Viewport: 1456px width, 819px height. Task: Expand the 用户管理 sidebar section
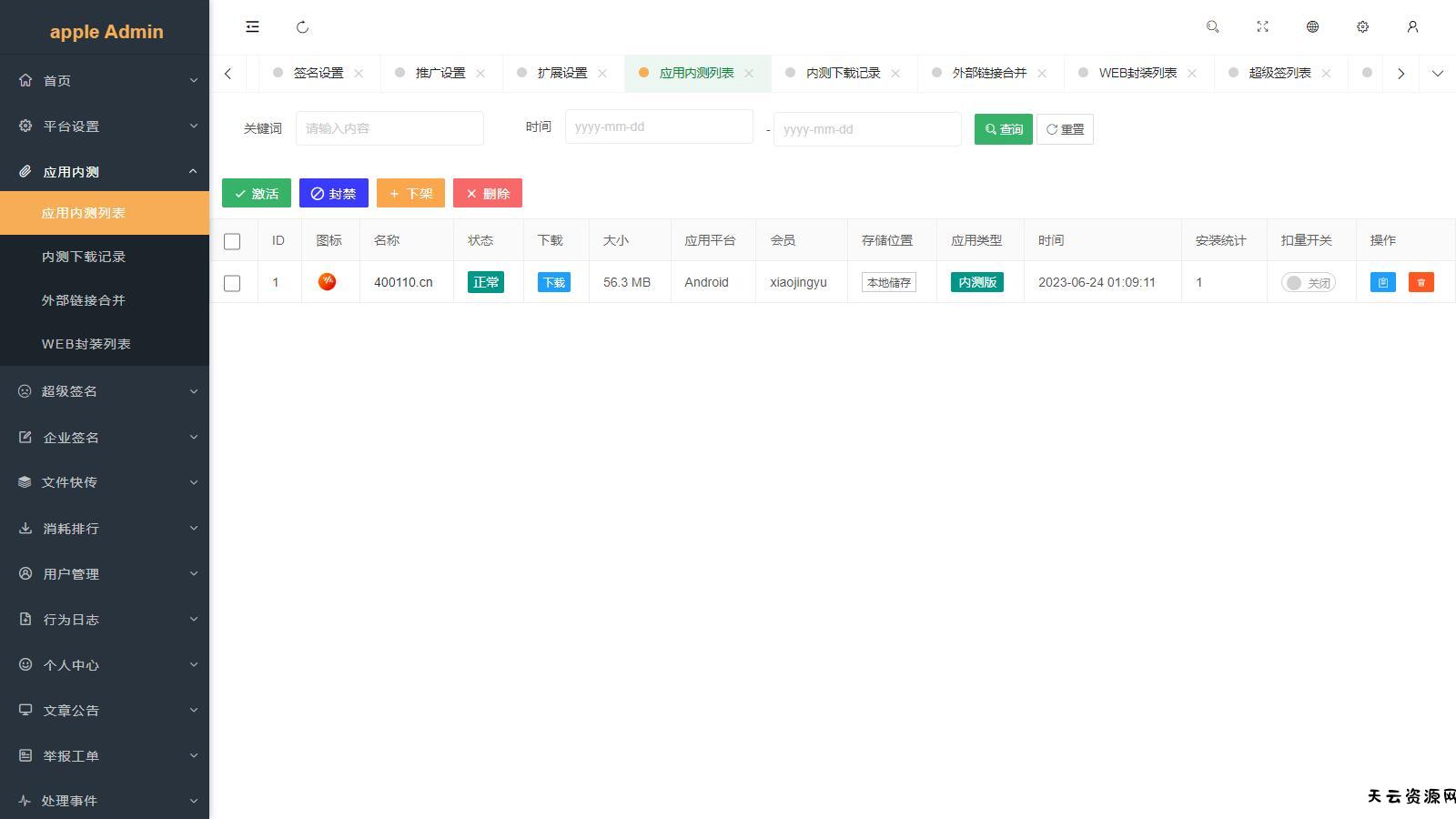(x=105, y=574)
